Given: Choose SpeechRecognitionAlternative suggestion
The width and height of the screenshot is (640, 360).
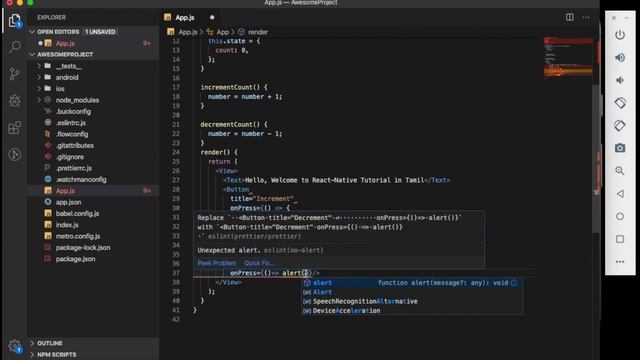Looking at the screenshot, I should (x=412, y=301).
